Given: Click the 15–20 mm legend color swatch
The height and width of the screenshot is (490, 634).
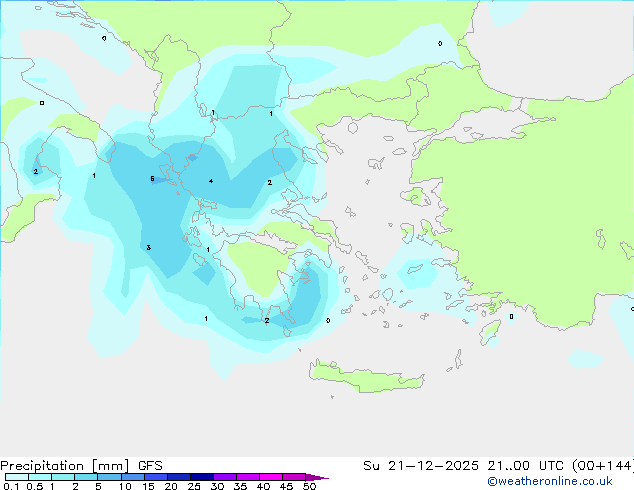Looking at the screenshot, I should [156, 477].
